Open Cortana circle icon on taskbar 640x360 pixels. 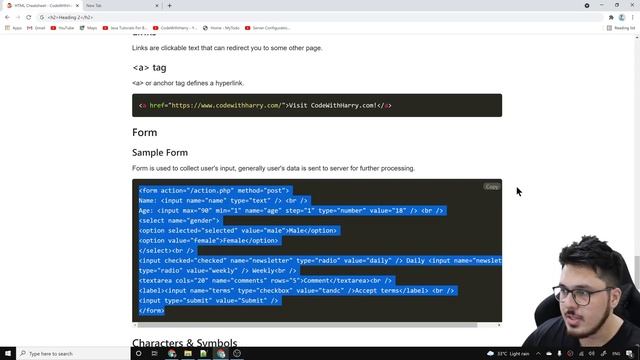click(139, 353)
